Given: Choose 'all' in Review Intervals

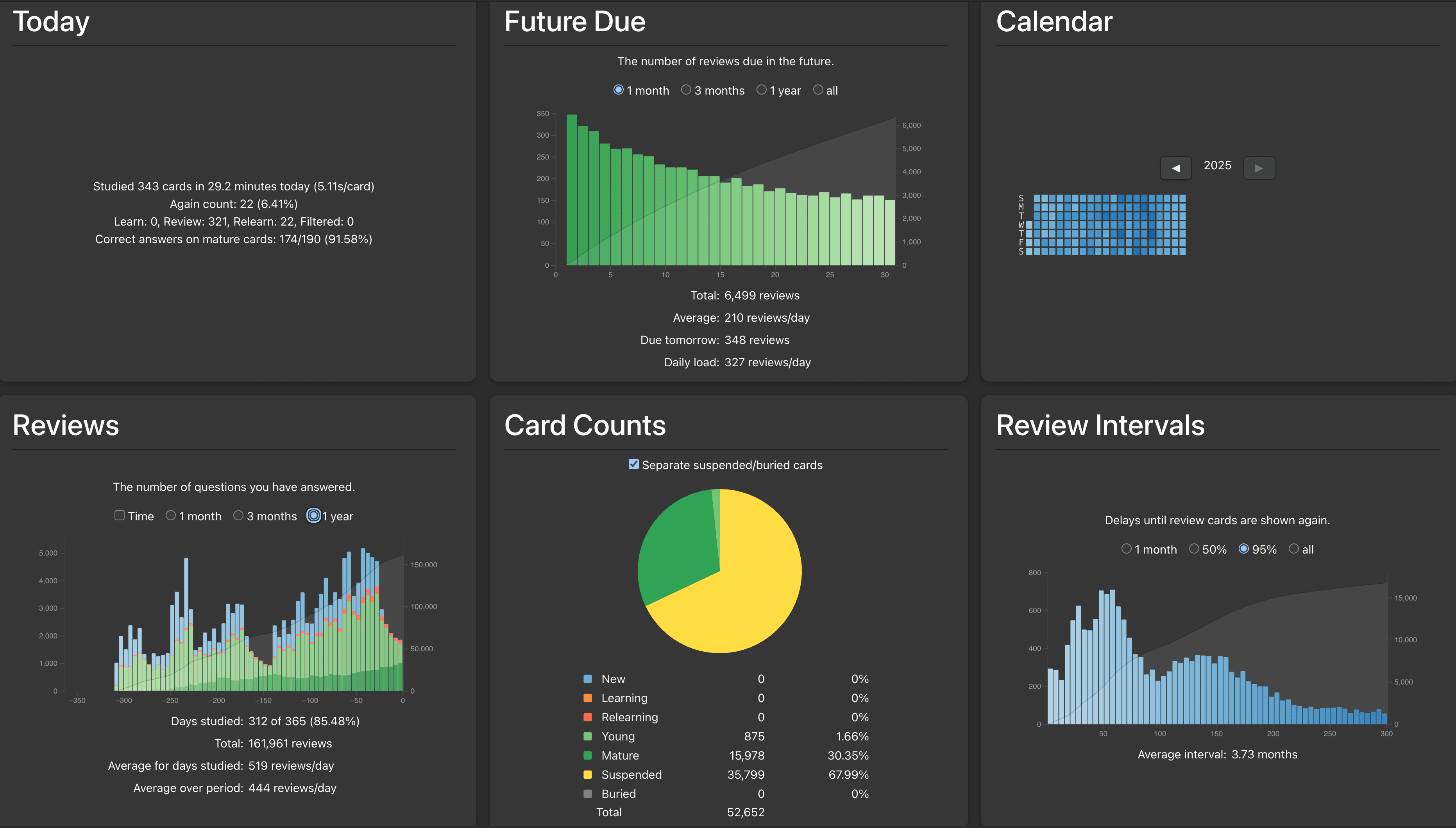Looking at the screenshot, I should coord(1293,549).
